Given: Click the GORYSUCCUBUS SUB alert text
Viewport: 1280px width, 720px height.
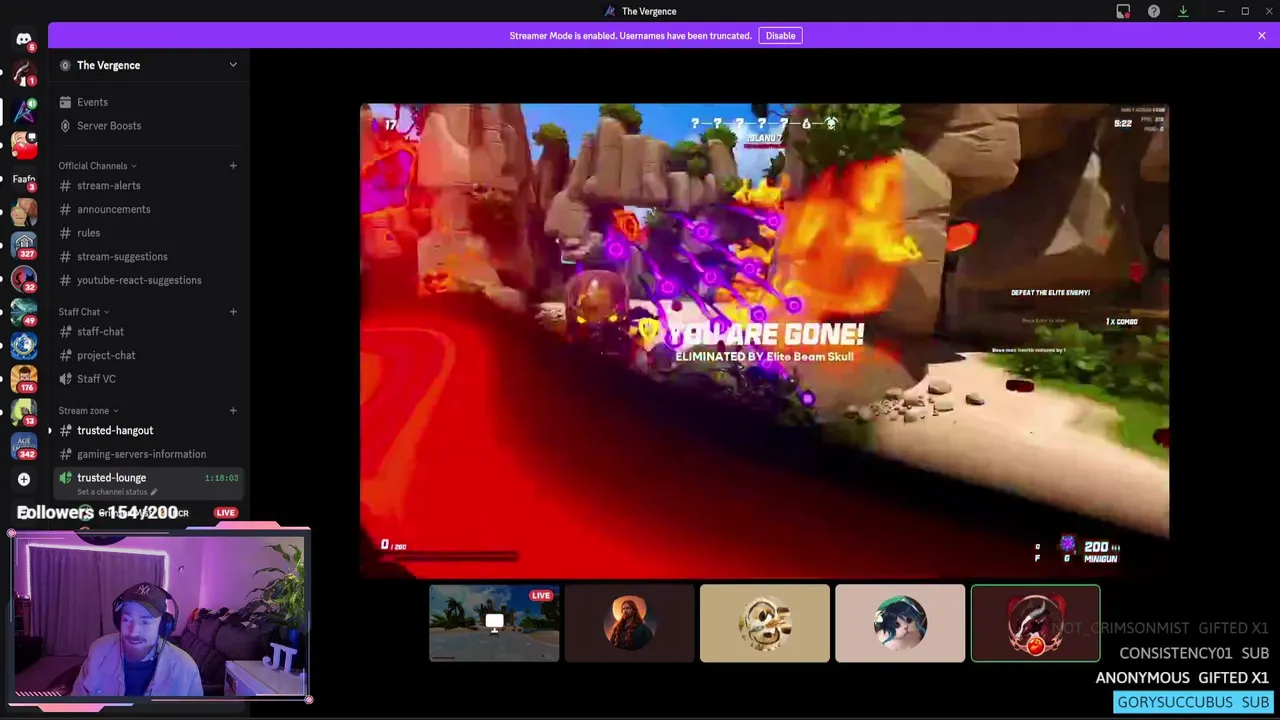Looking at the screenshot, I should click(x=1193, y=702).
